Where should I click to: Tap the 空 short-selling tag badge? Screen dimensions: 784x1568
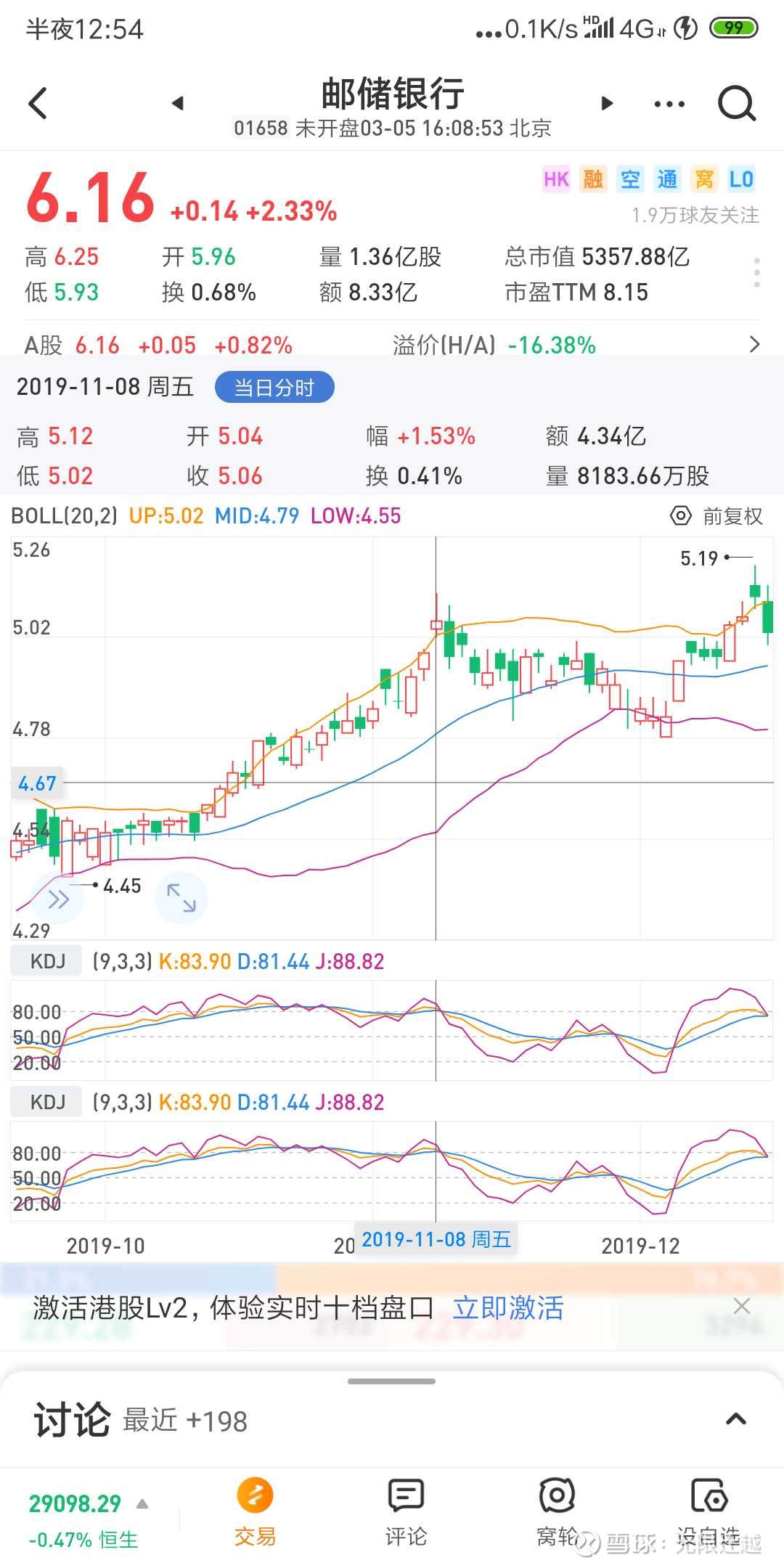(x=630, y=179)
